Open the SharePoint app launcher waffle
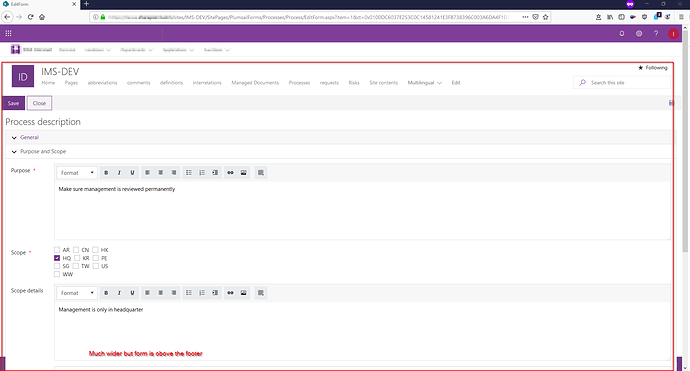This screenshot has width=690, height=371. click(x=8, y=33)
